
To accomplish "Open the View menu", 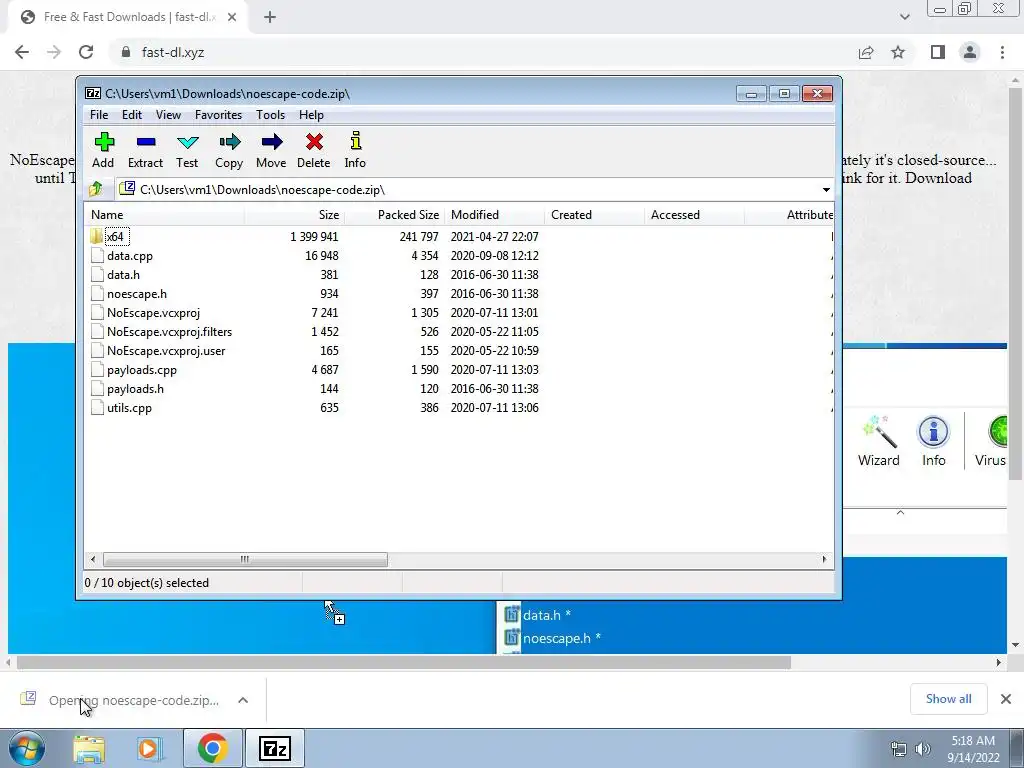I will [168, 115].
